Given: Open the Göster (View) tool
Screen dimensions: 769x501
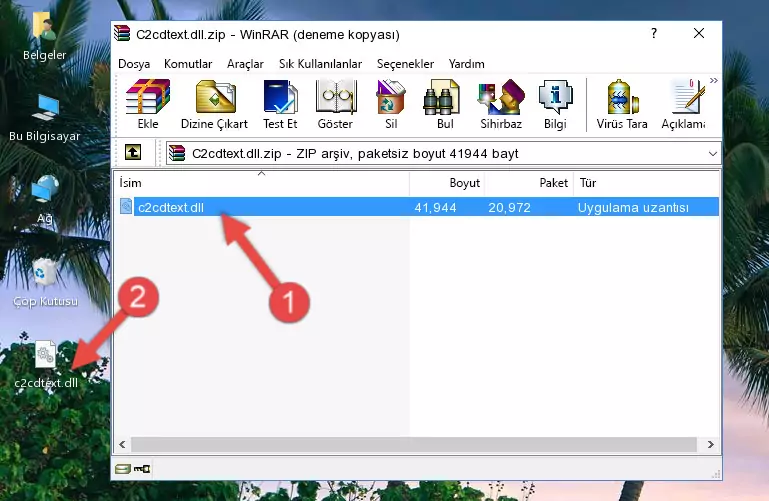Looking at the screenshot, I should 335,104.
